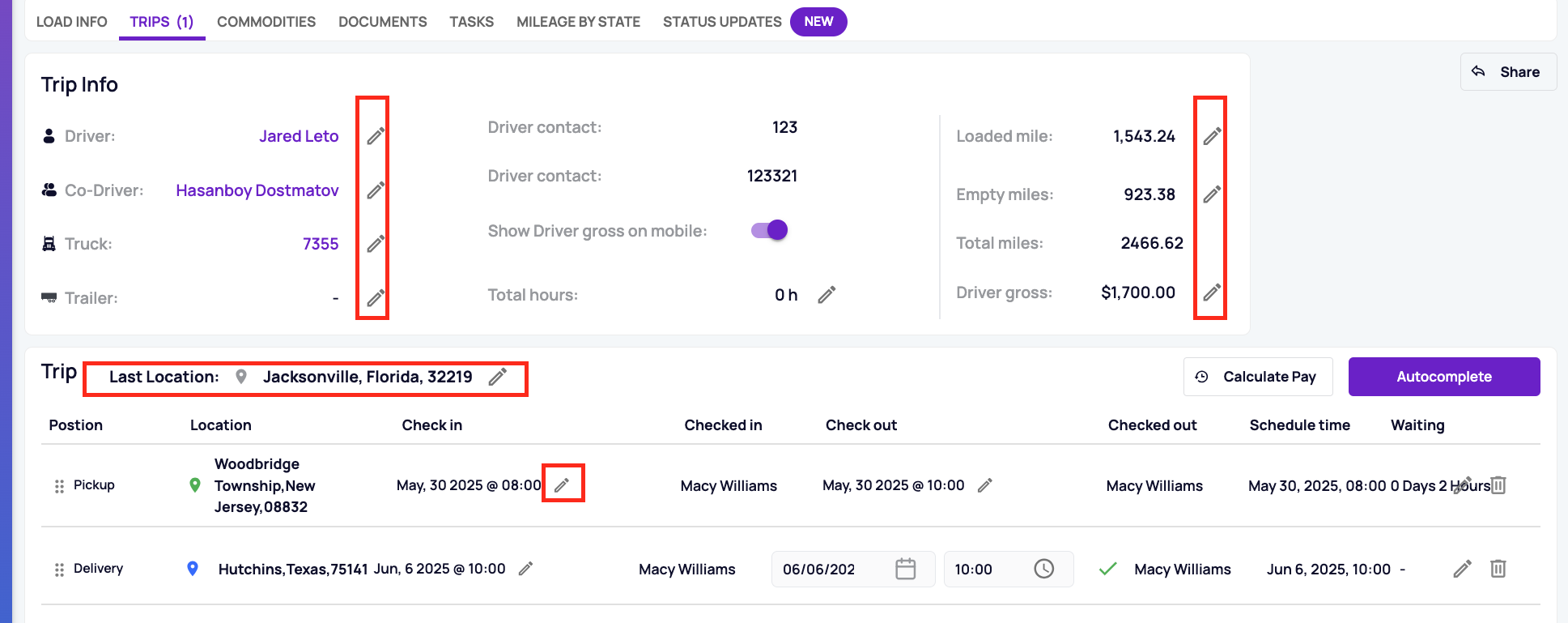
Task: Click Calculate Pay button
Action: [x=1257, y=377]
